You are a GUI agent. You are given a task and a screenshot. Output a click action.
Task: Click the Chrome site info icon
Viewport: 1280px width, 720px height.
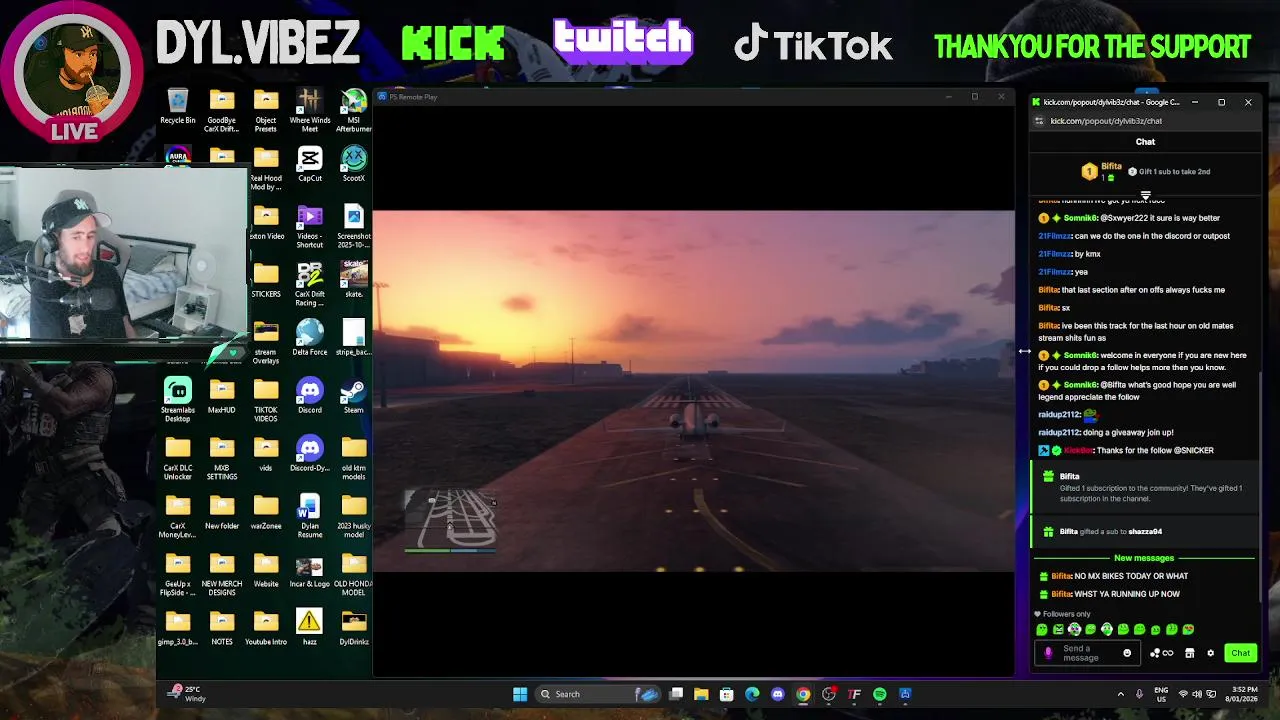tap(1039, 121)
